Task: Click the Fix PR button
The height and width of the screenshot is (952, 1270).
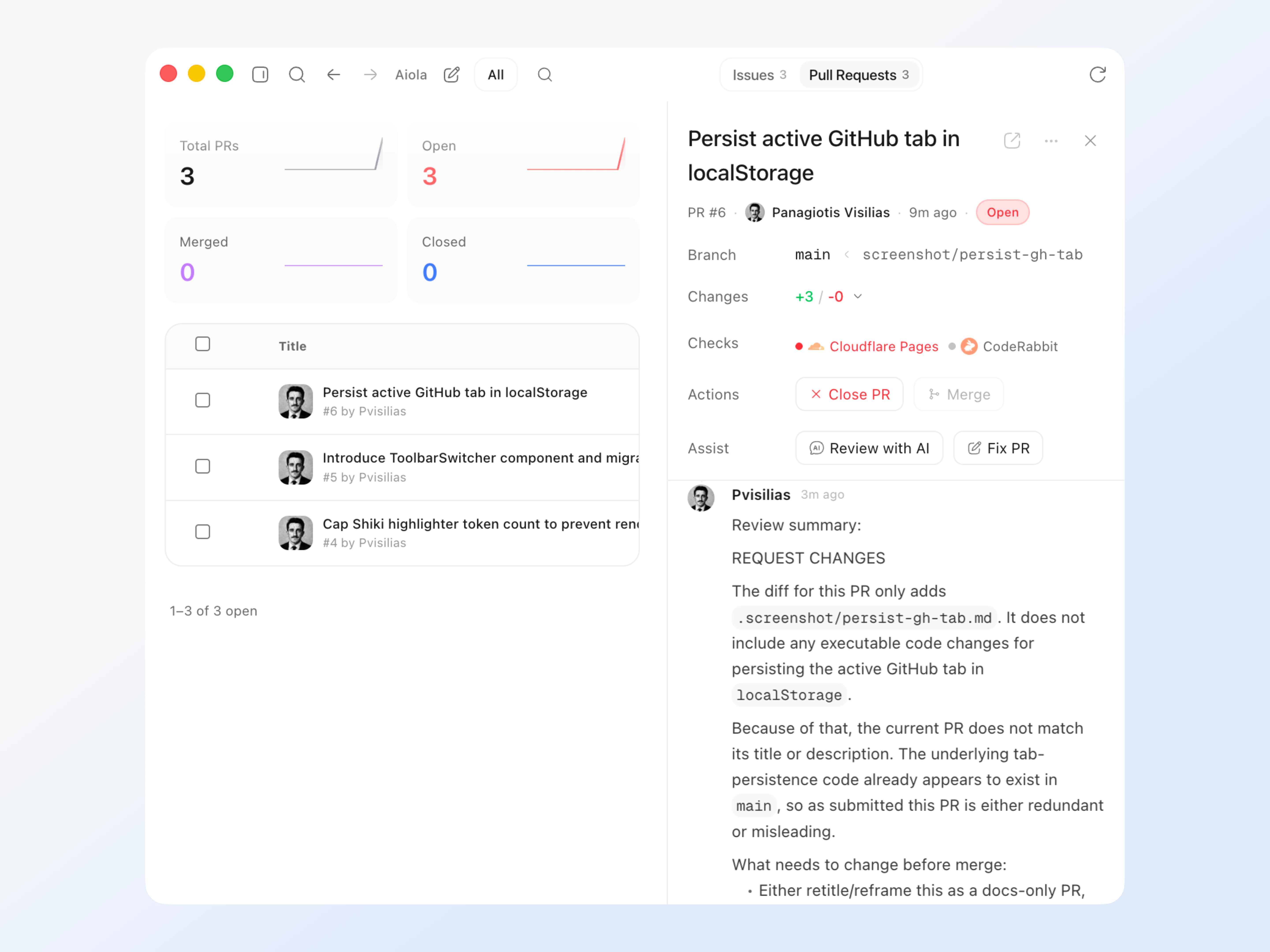Action: [x=998, y=448]
